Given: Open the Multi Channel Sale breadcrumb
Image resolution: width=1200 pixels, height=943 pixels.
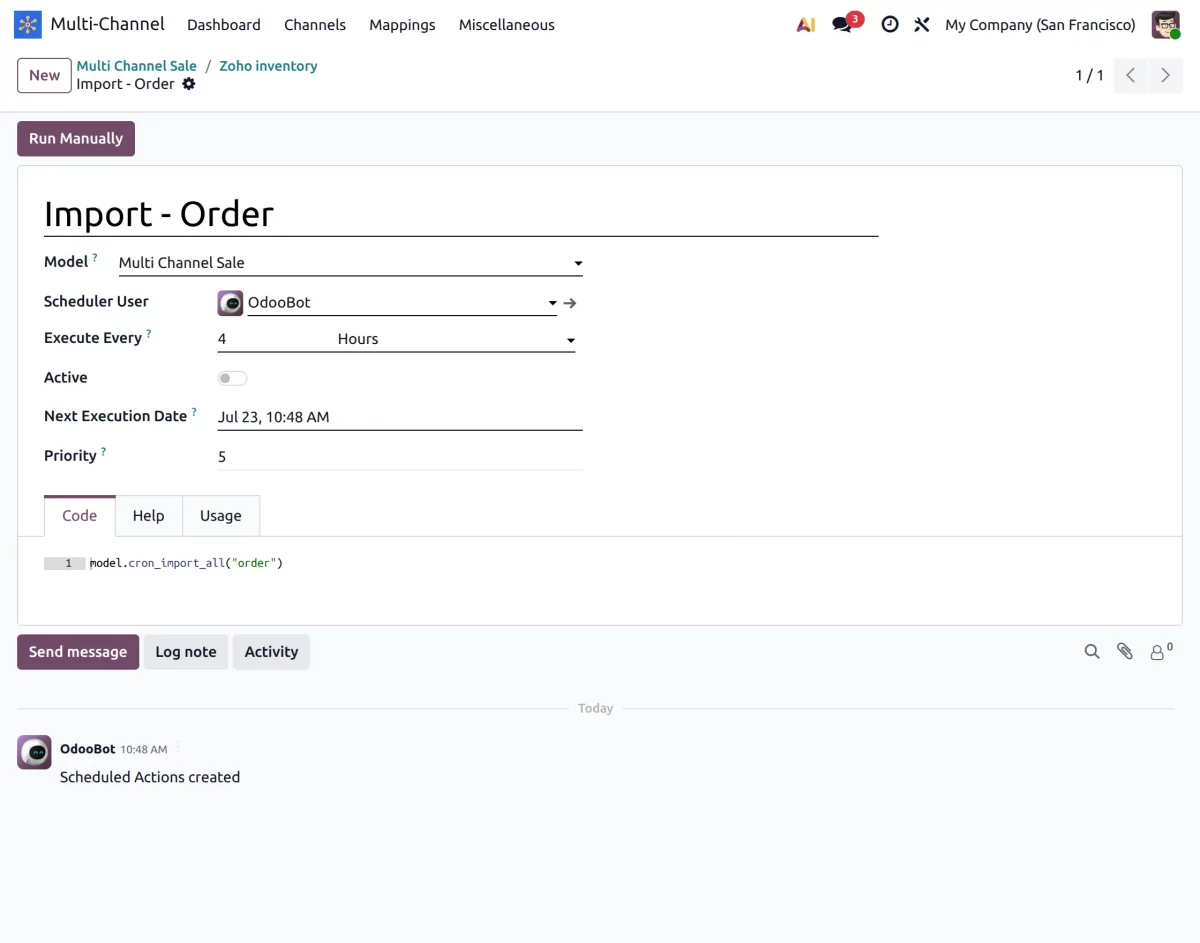Looking at the screenshot, I should click(137, 66).
